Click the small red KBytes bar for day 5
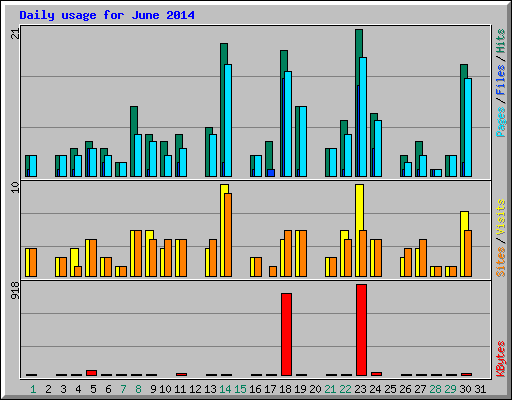Viewport: 512px width, 400px height. pyautogui.click(x=91, y=373)
